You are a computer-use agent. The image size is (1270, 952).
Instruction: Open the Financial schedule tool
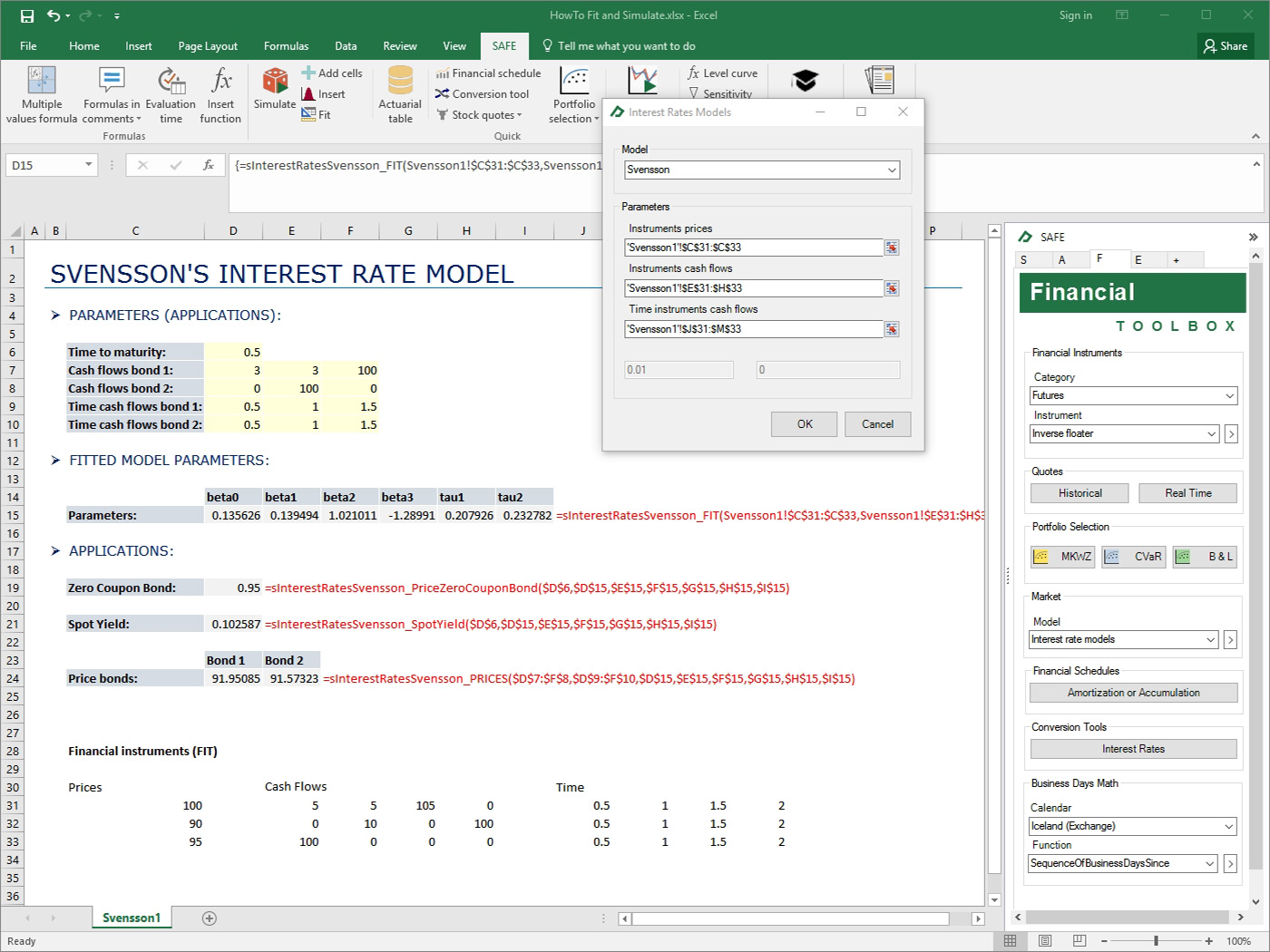coord(488,73)
